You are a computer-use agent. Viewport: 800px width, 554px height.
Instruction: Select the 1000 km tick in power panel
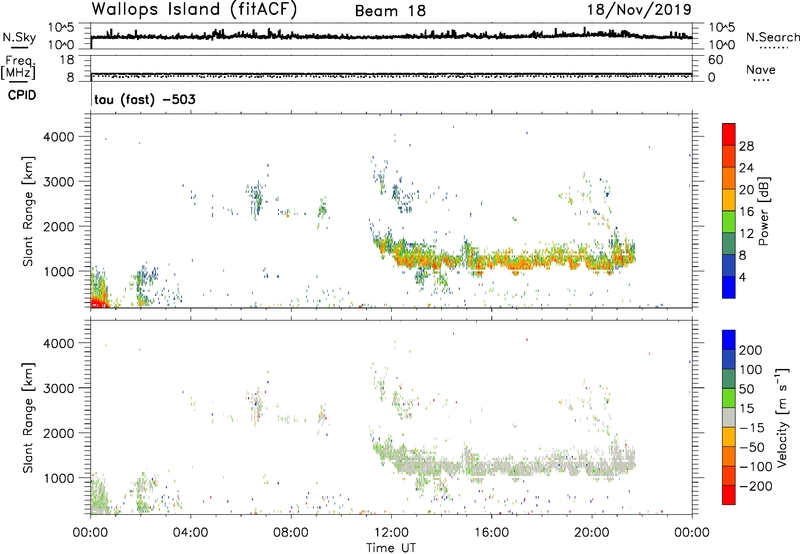(x=60, y=271)
